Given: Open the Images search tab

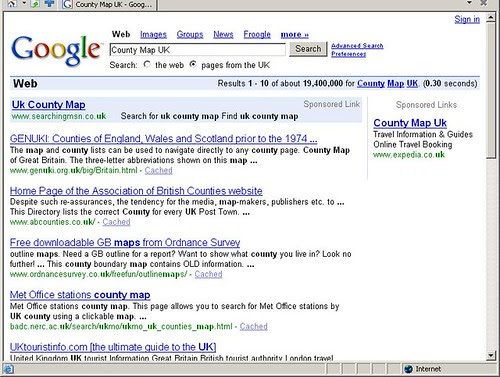Looking at the screenshot, I should coord(153,34).
